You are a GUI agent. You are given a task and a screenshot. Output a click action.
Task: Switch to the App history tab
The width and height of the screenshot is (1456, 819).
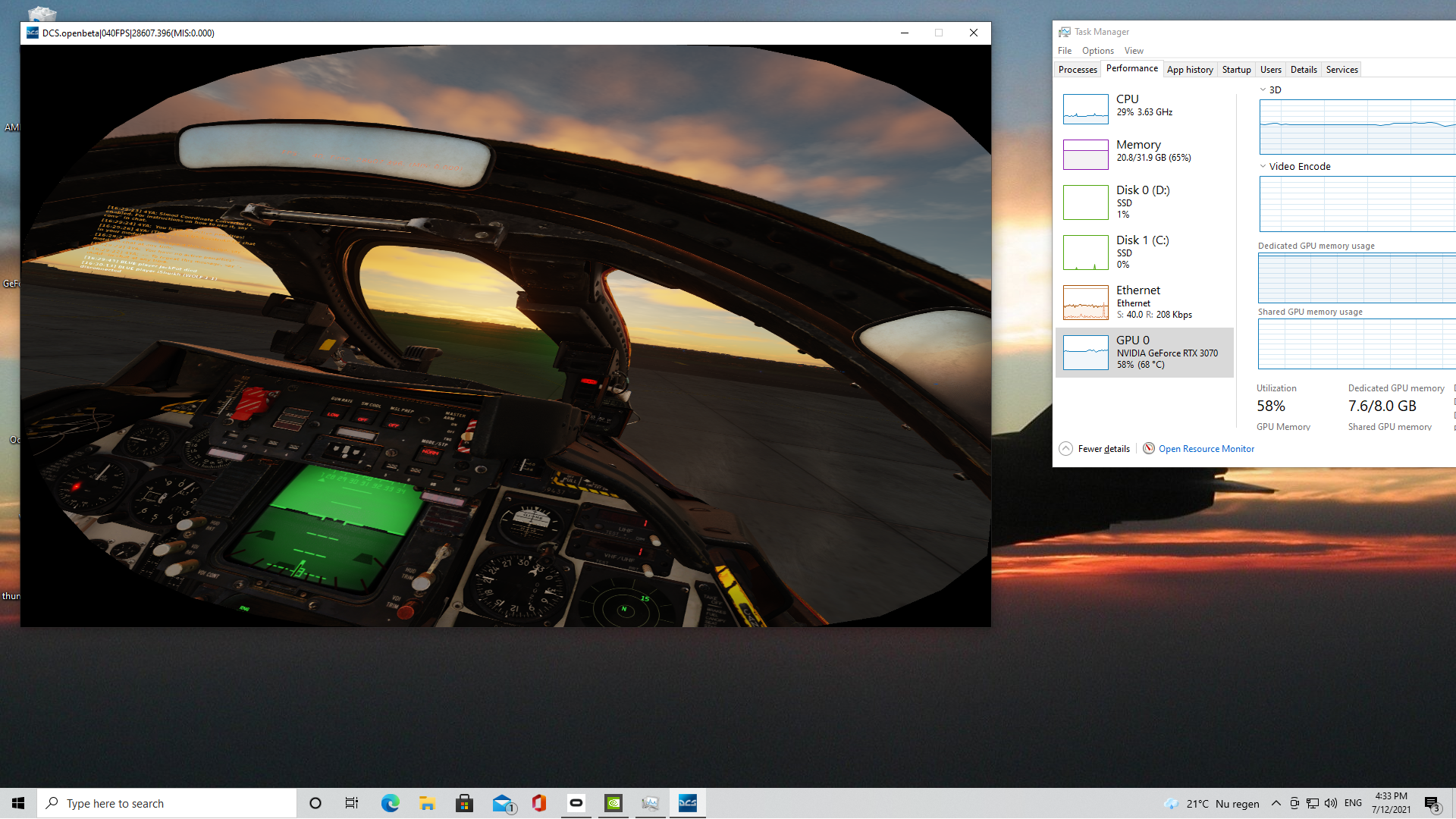click(1189, 69)
